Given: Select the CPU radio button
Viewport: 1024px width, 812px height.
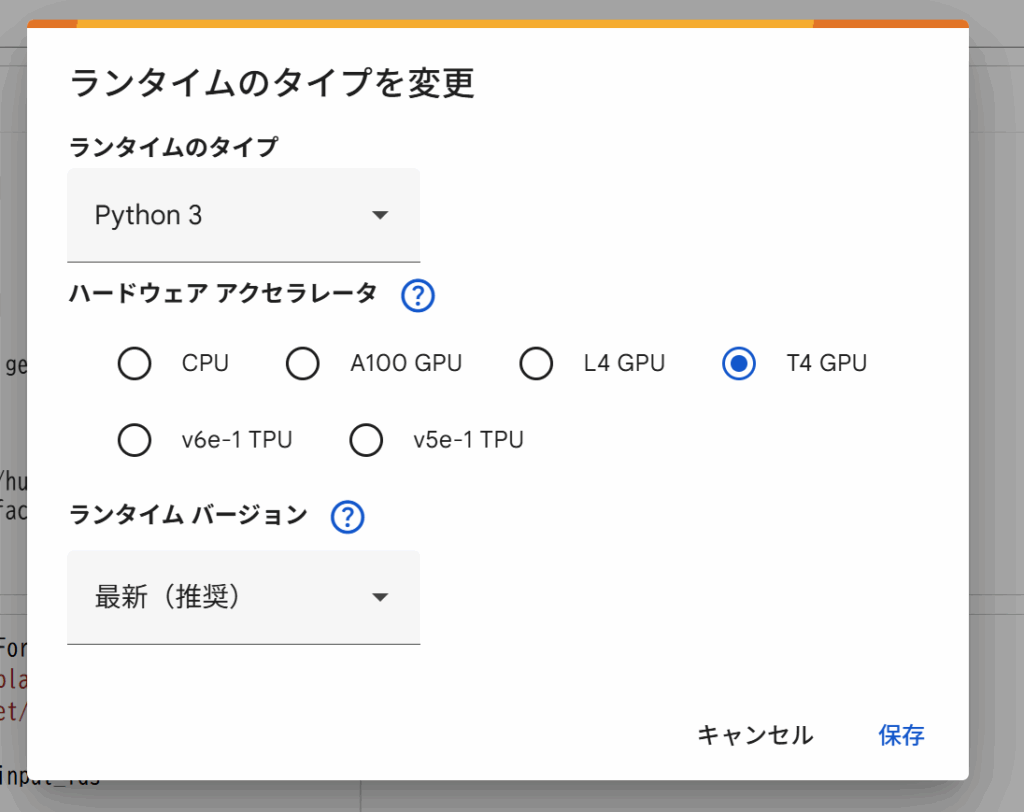Looking at the screenshot, I should [134, 364].
